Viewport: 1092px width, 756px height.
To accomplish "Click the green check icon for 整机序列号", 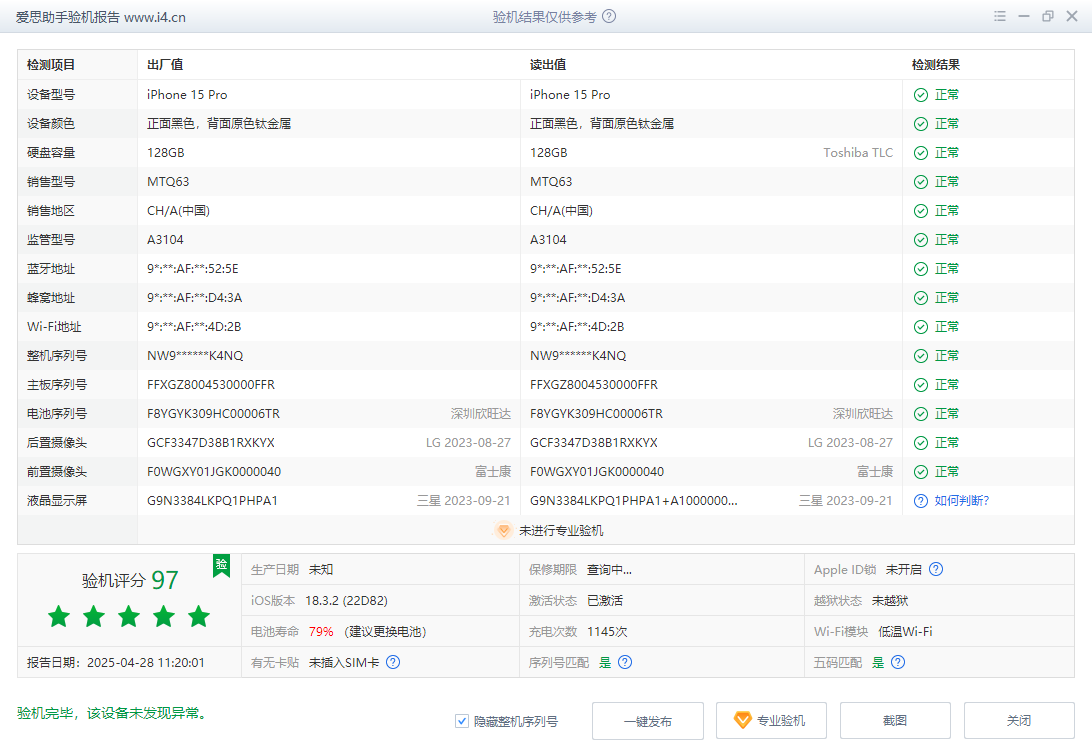I will coord(921,356).
